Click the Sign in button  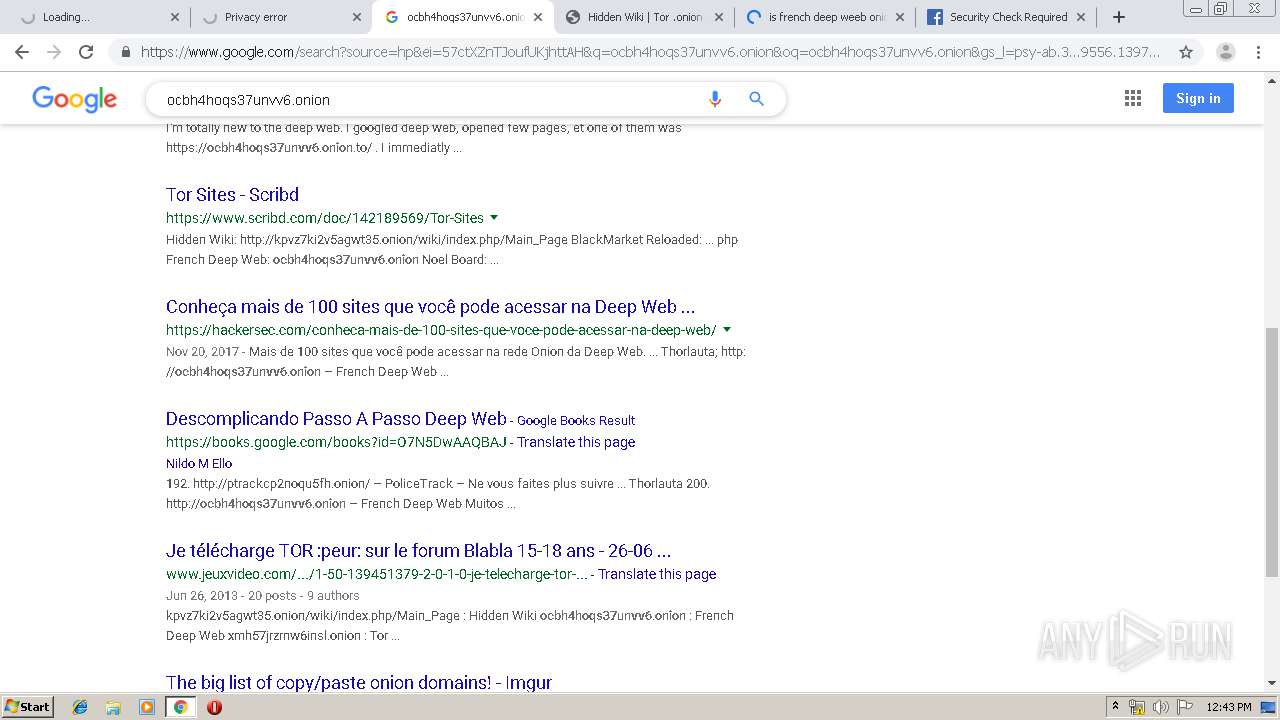point(1198,98)
